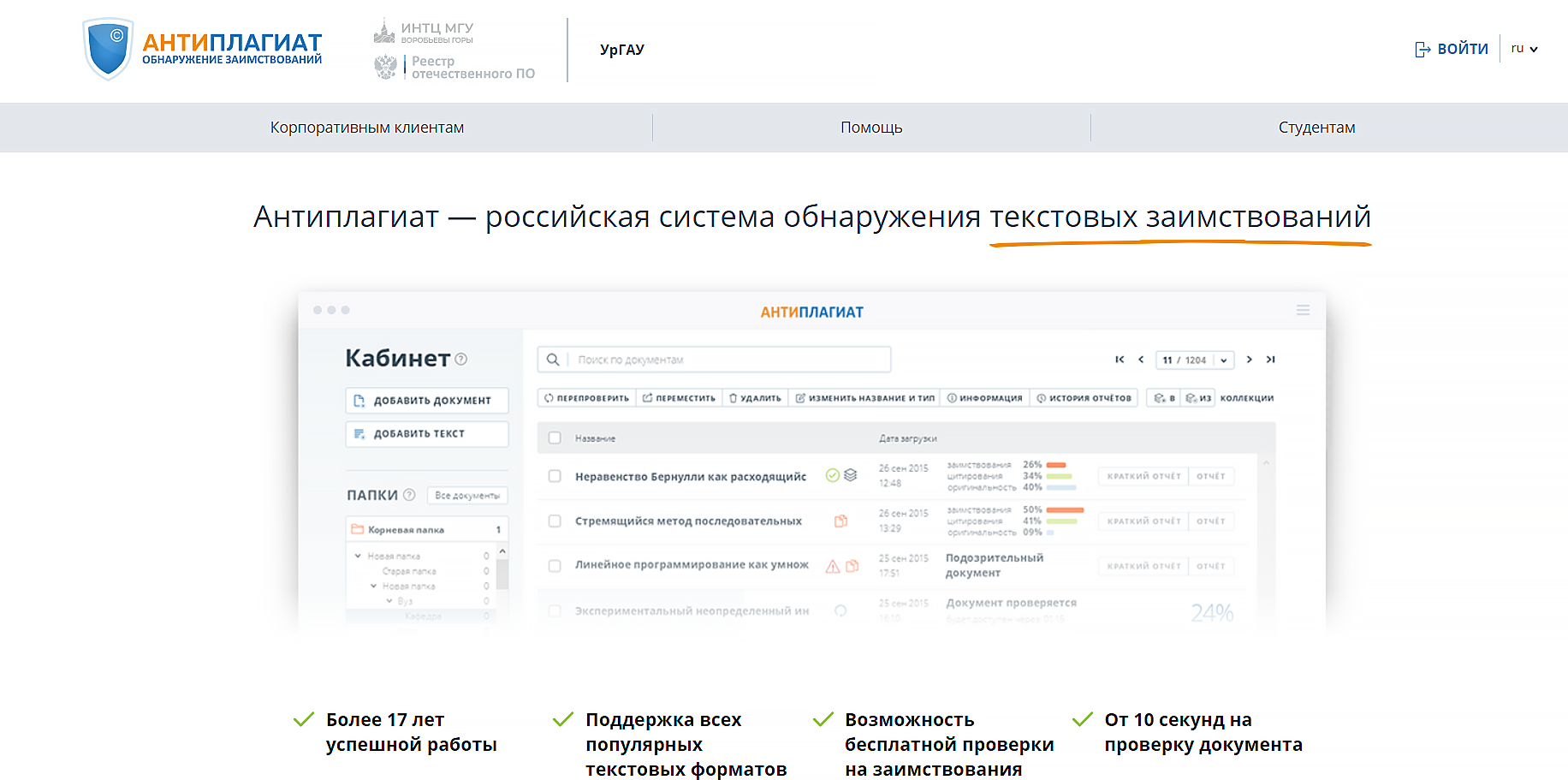Jump to last page arrow

point(1271,360)
